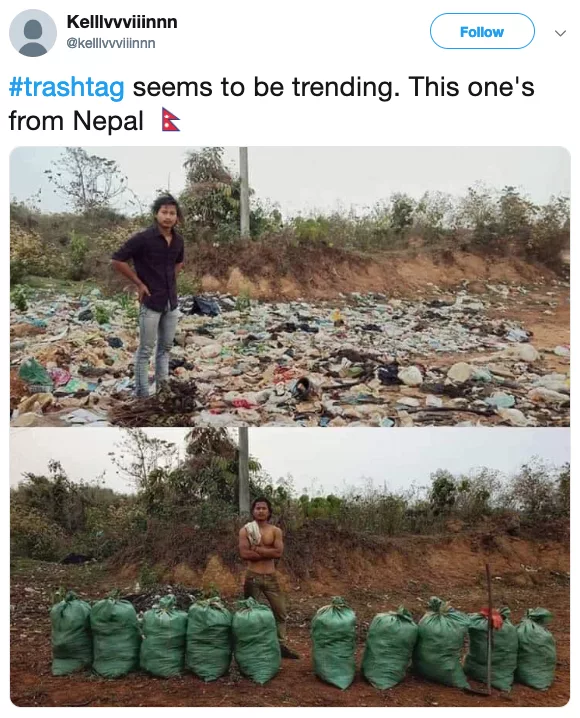
Task: Open the #trashtag hashtag link
Action: 66,87
